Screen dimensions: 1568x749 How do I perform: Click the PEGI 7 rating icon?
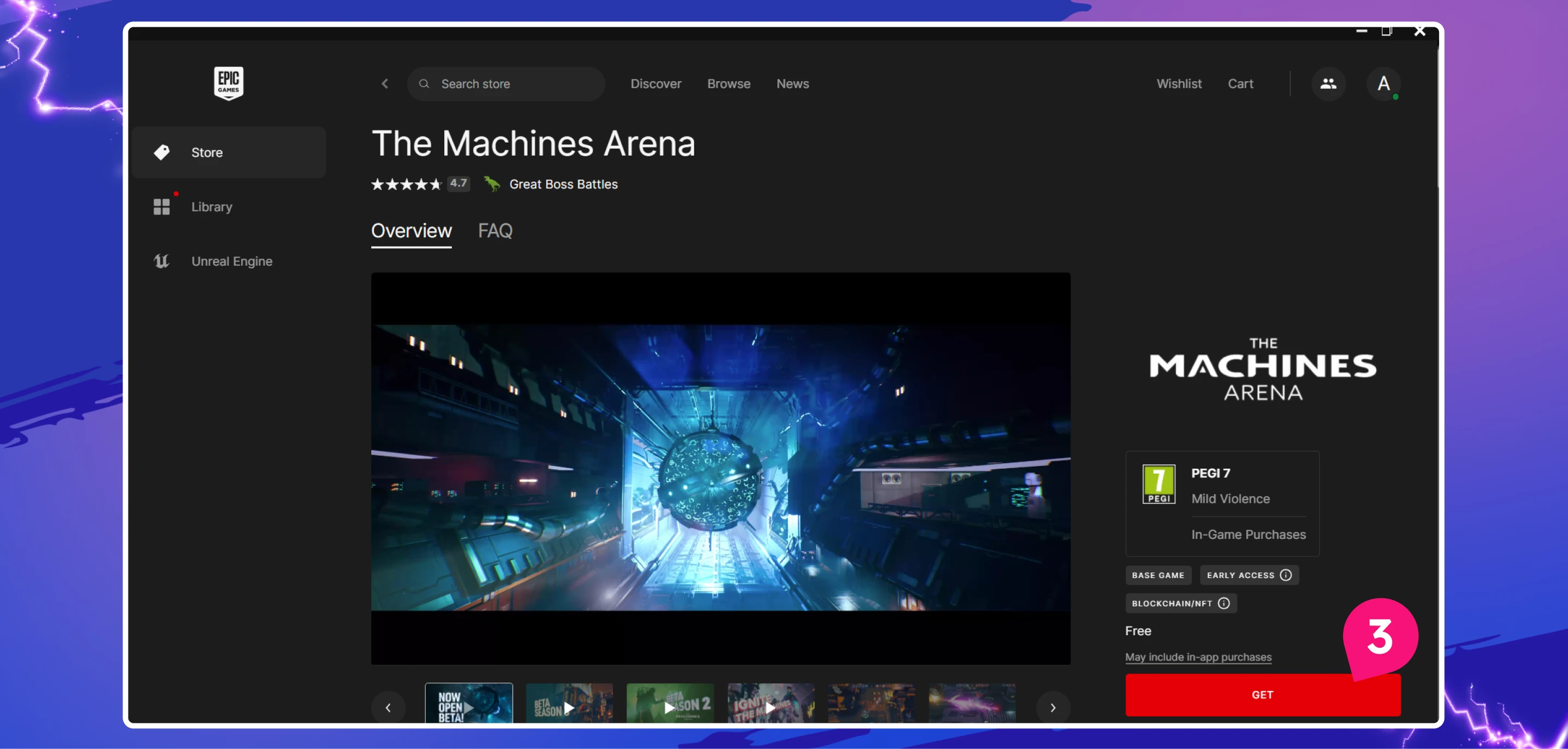click(1159, 484)
